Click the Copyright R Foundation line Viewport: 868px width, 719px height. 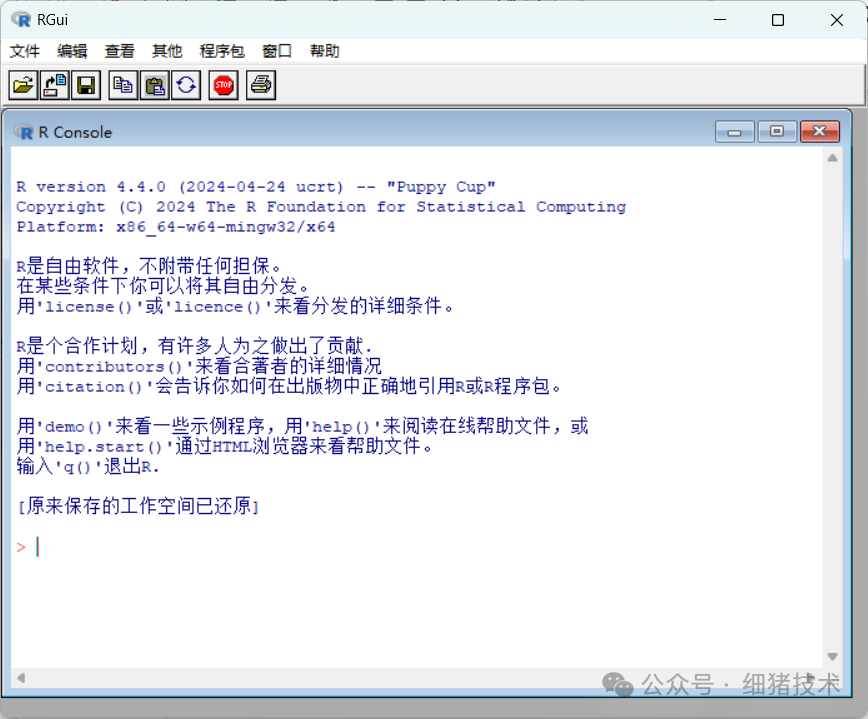321,207
